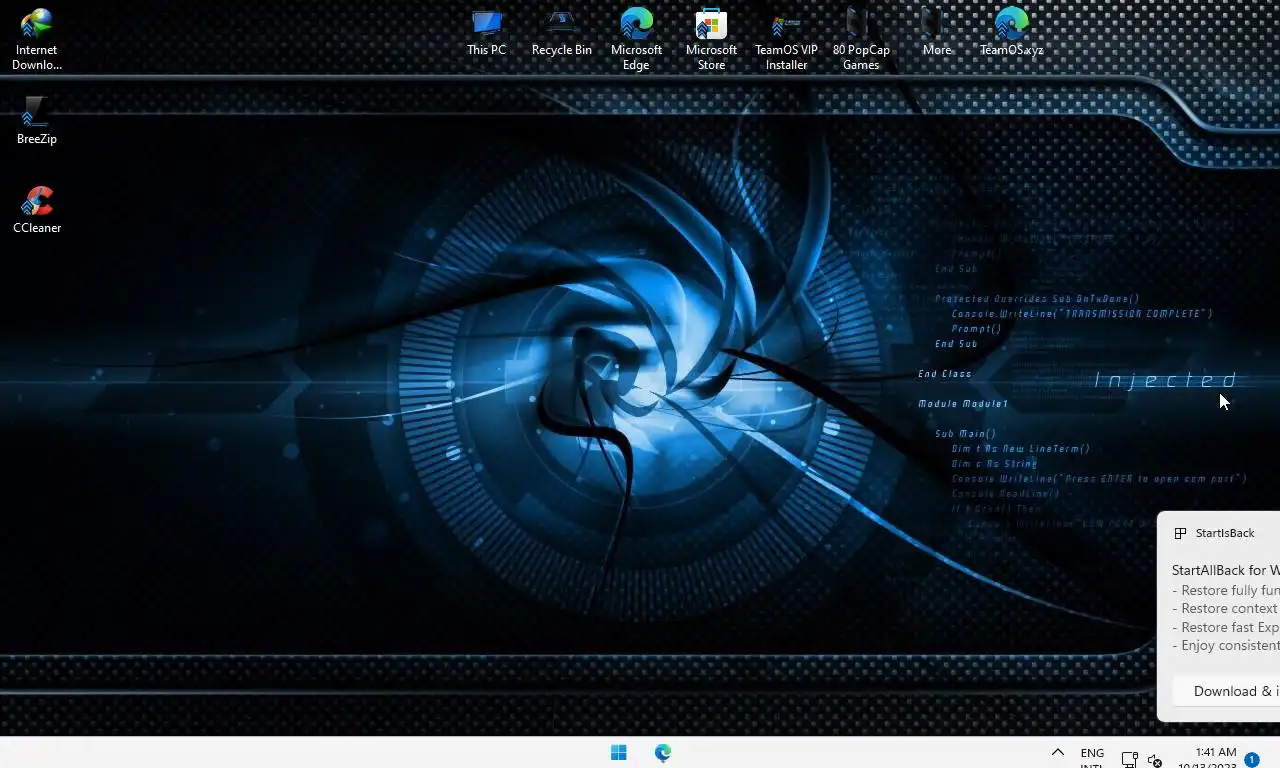The height and width of the screenshot is (768, 1280).
Task: Select TeamOS VIP Installer icon
Action: pos(786,39)
